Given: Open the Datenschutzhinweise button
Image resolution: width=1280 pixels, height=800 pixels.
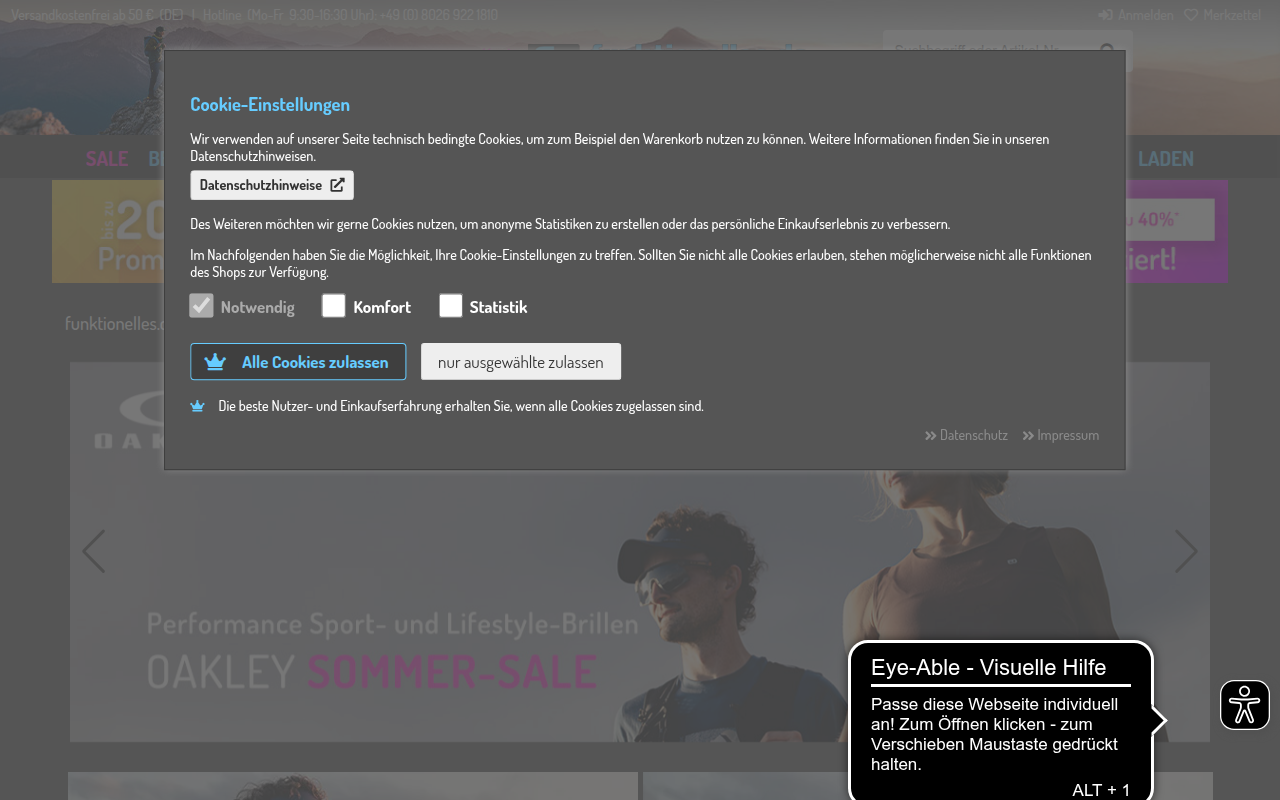Looking at the screenshot, I should click(272, 185).
